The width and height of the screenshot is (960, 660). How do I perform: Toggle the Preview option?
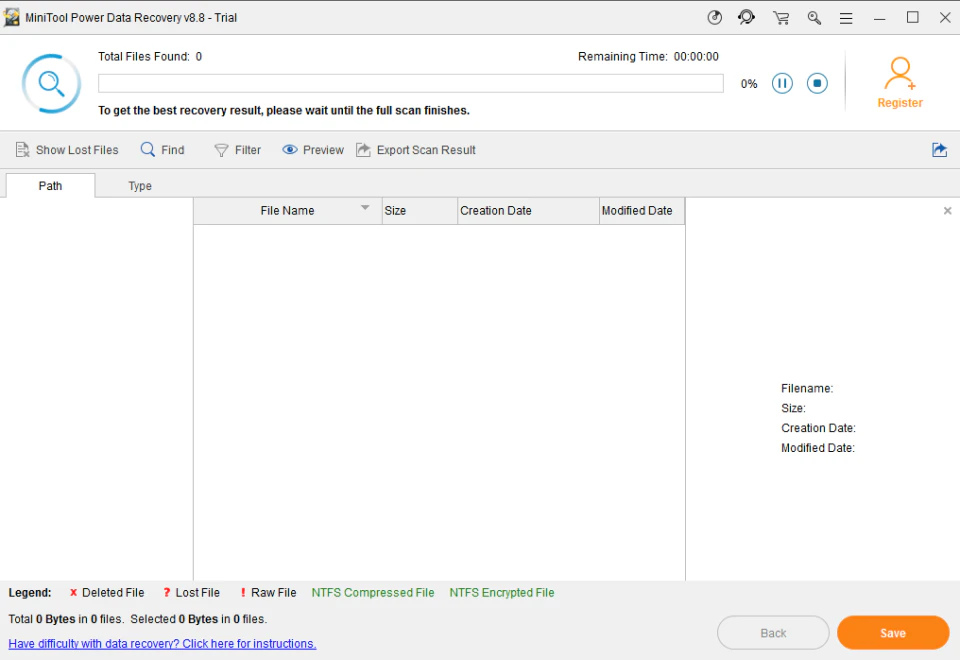tap(313, 149)
